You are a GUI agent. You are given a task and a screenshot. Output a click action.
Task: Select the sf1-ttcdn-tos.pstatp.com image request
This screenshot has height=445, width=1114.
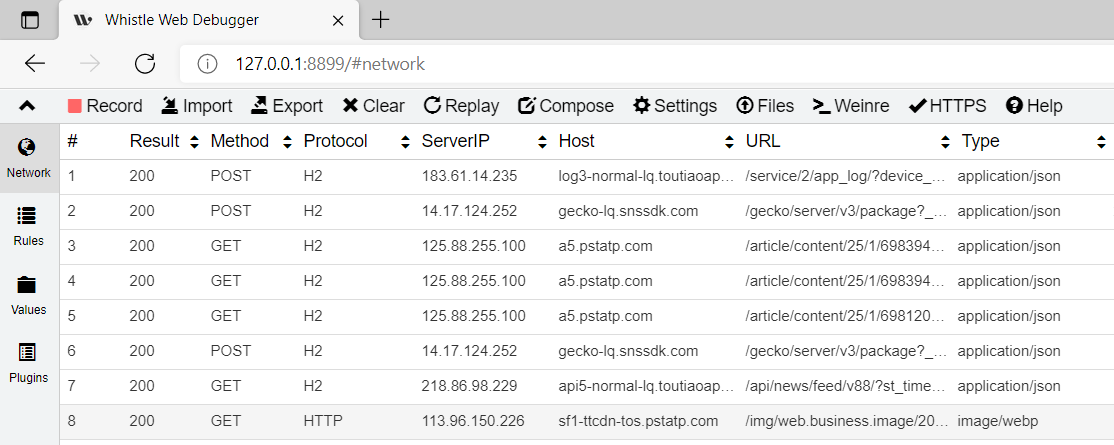pos(587,421)
